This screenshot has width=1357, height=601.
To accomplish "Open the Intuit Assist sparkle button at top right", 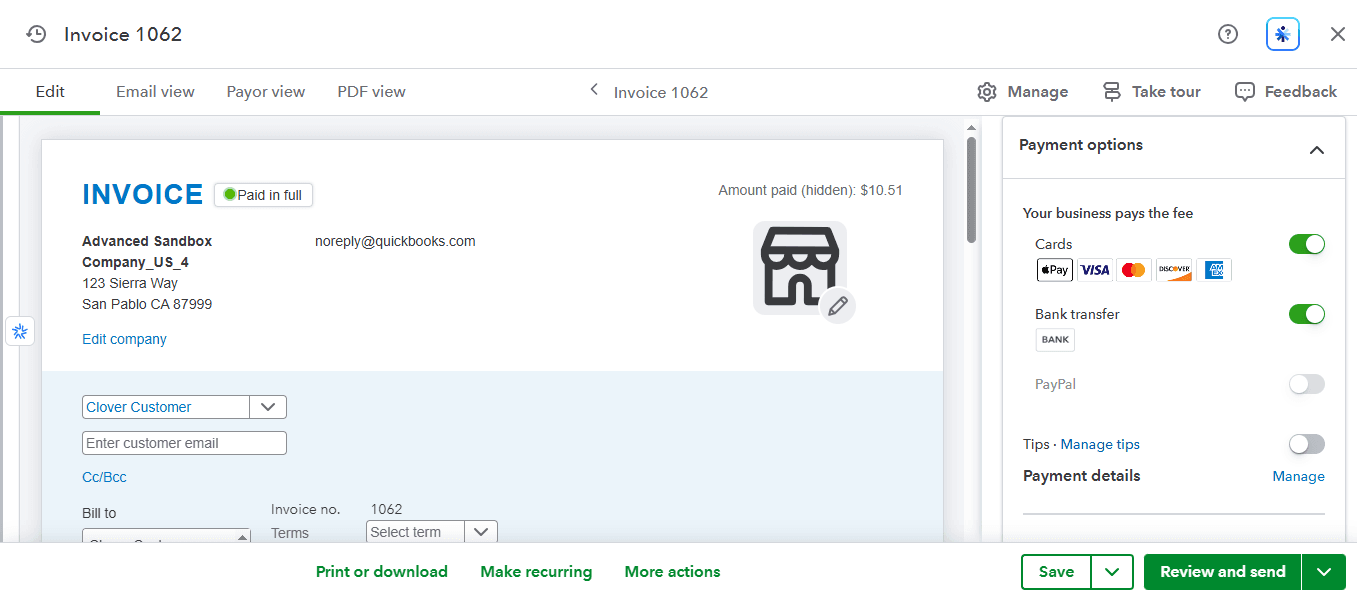I will (x=1283, y=34).
